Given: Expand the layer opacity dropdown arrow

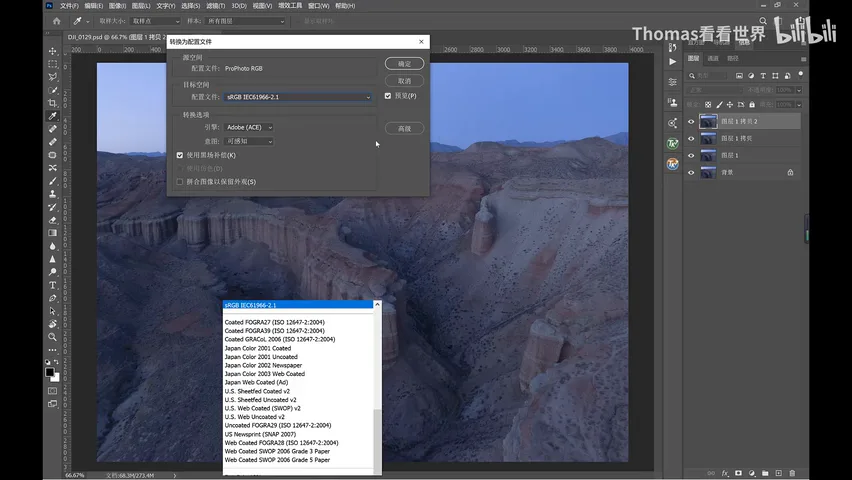Looking at the screenshot, I should tap(799, 90).
